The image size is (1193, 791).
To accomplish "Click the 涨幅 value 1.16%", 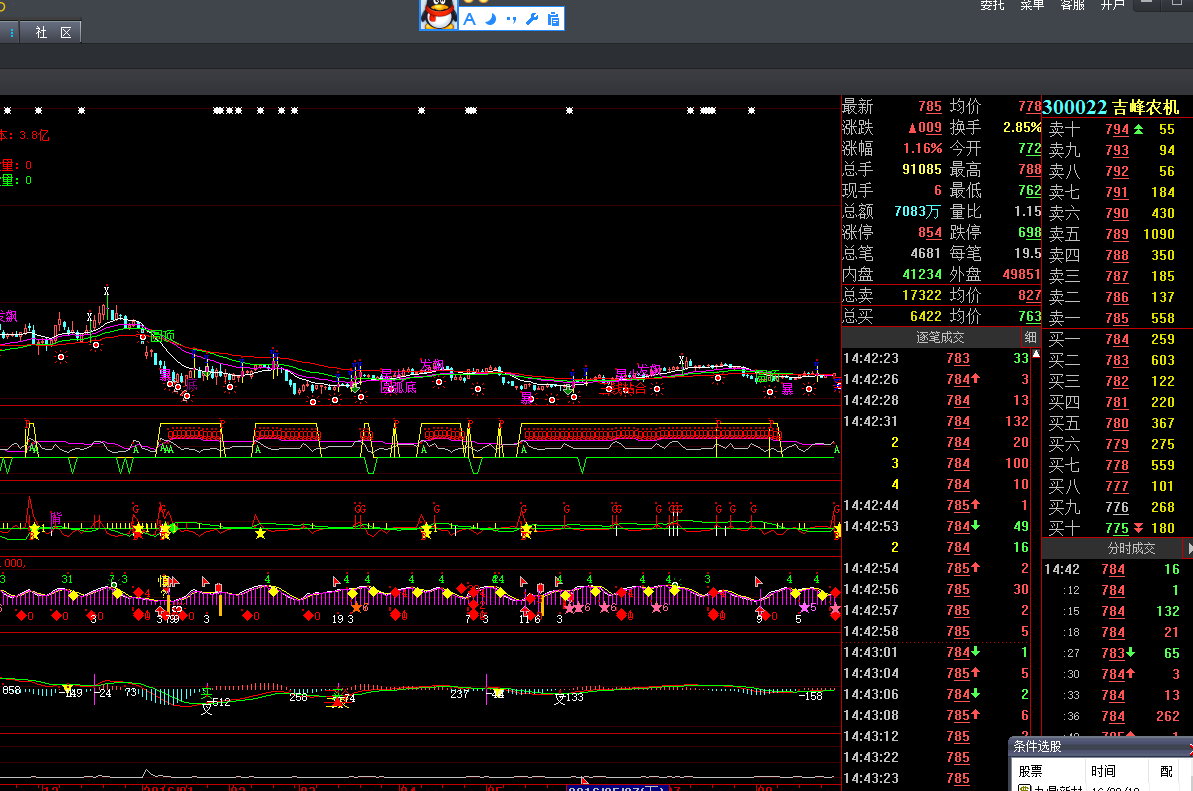I will coord(922,149).
